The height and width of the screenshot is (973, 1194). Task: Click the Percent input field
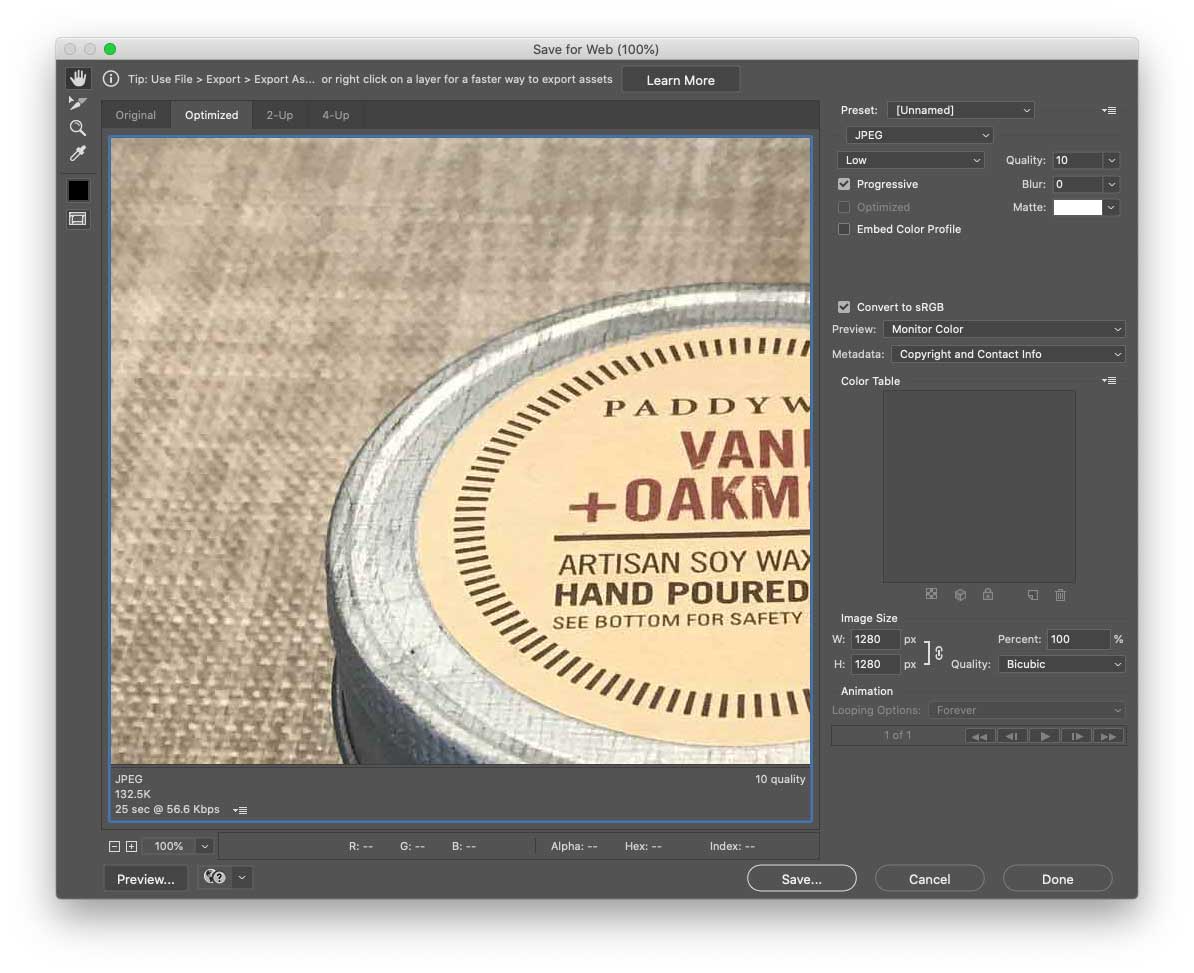click(1078, 640)
